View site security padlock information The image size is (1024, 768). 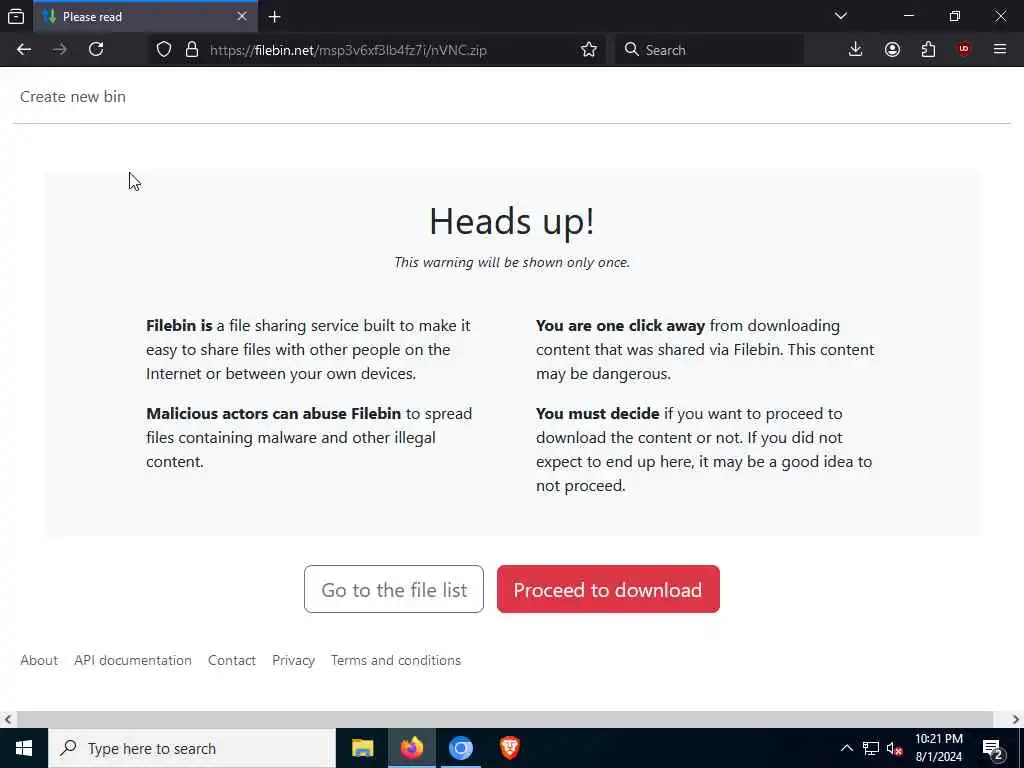coord(191,50)
